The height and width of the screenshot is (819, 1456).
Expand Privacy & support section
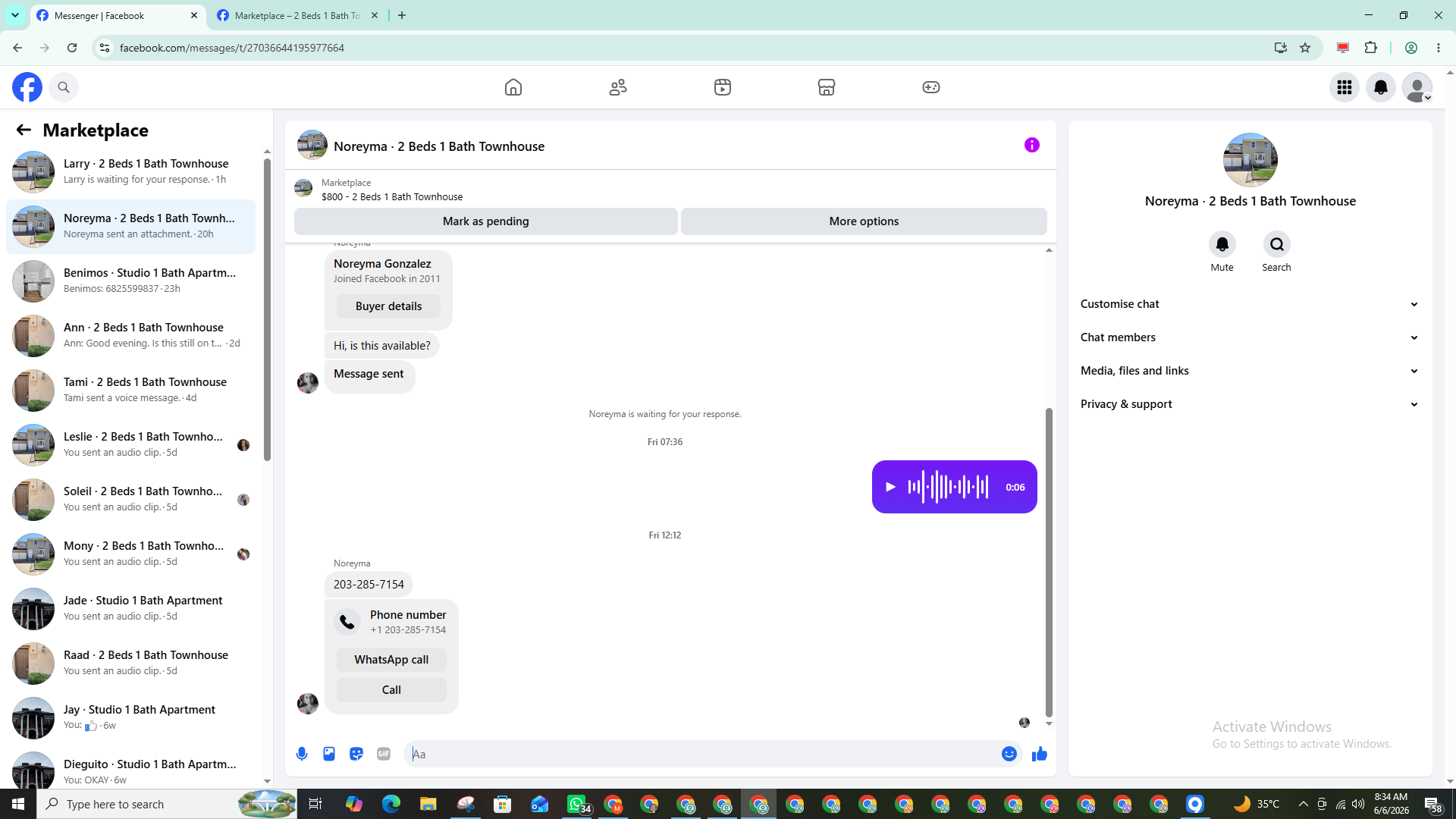point(1250,404)
